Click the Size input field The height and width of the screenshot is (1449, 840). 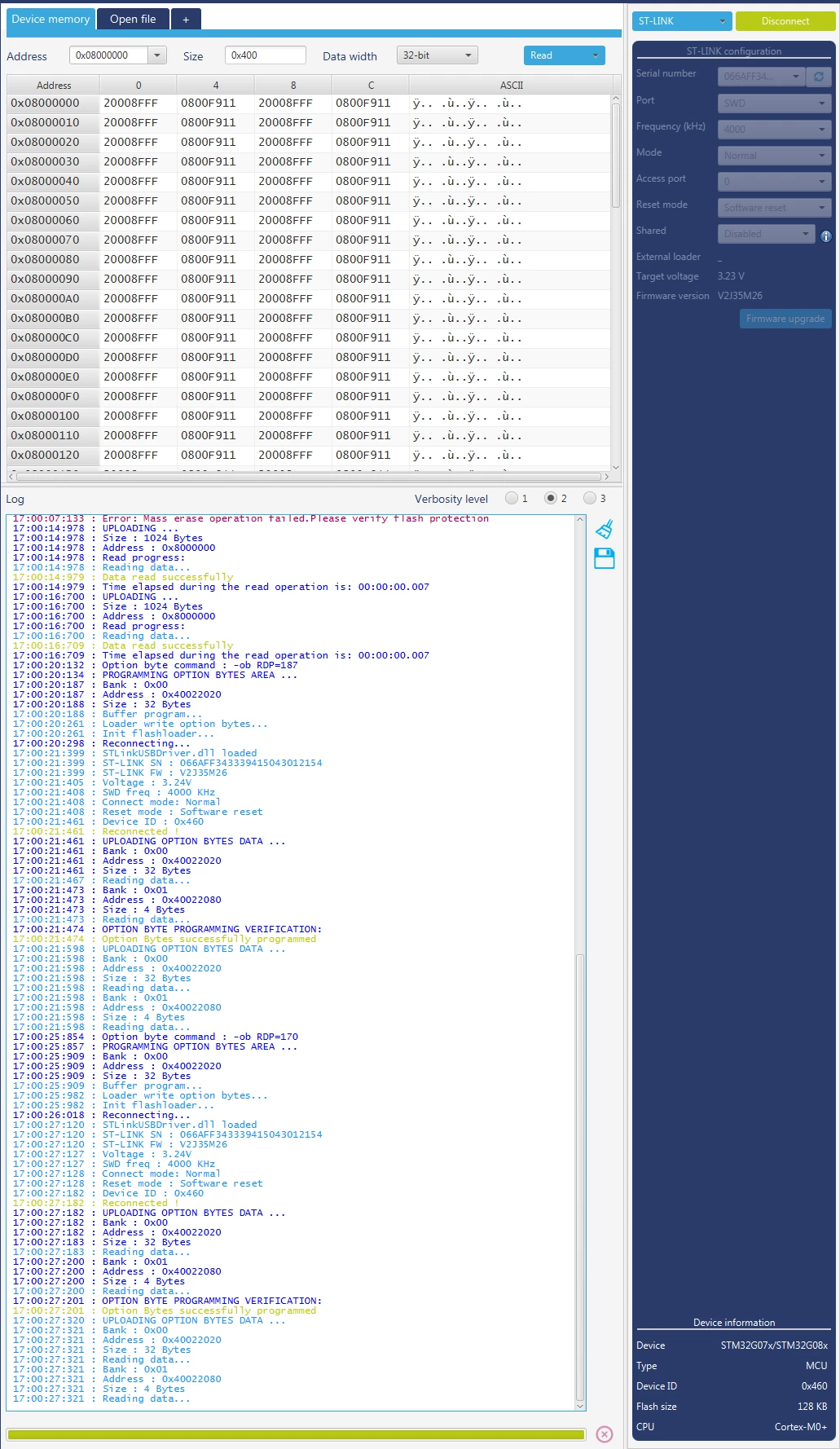[265, 55]
